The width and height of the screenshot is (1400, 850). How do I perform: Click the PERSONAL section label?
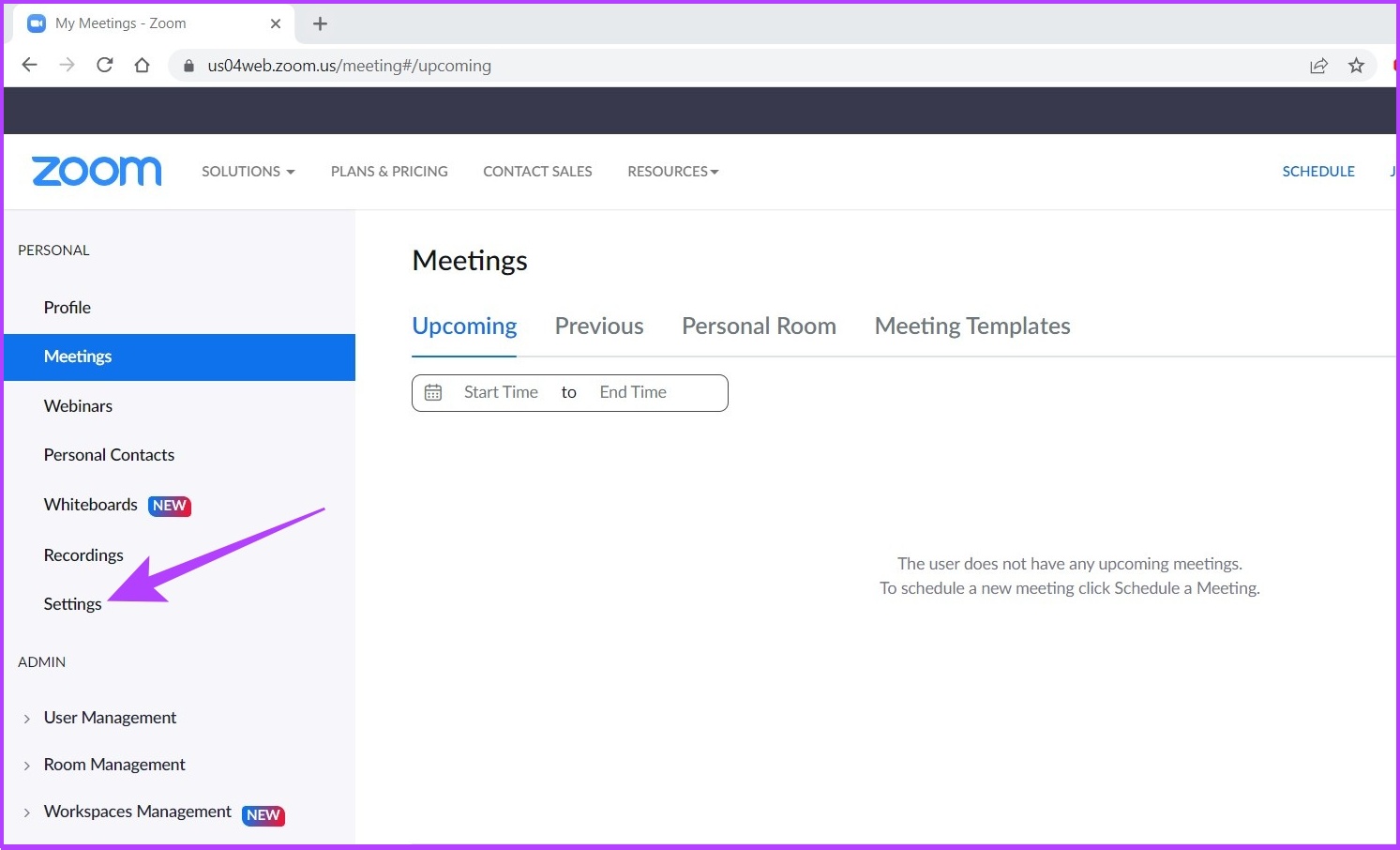[x=53, y=250]
